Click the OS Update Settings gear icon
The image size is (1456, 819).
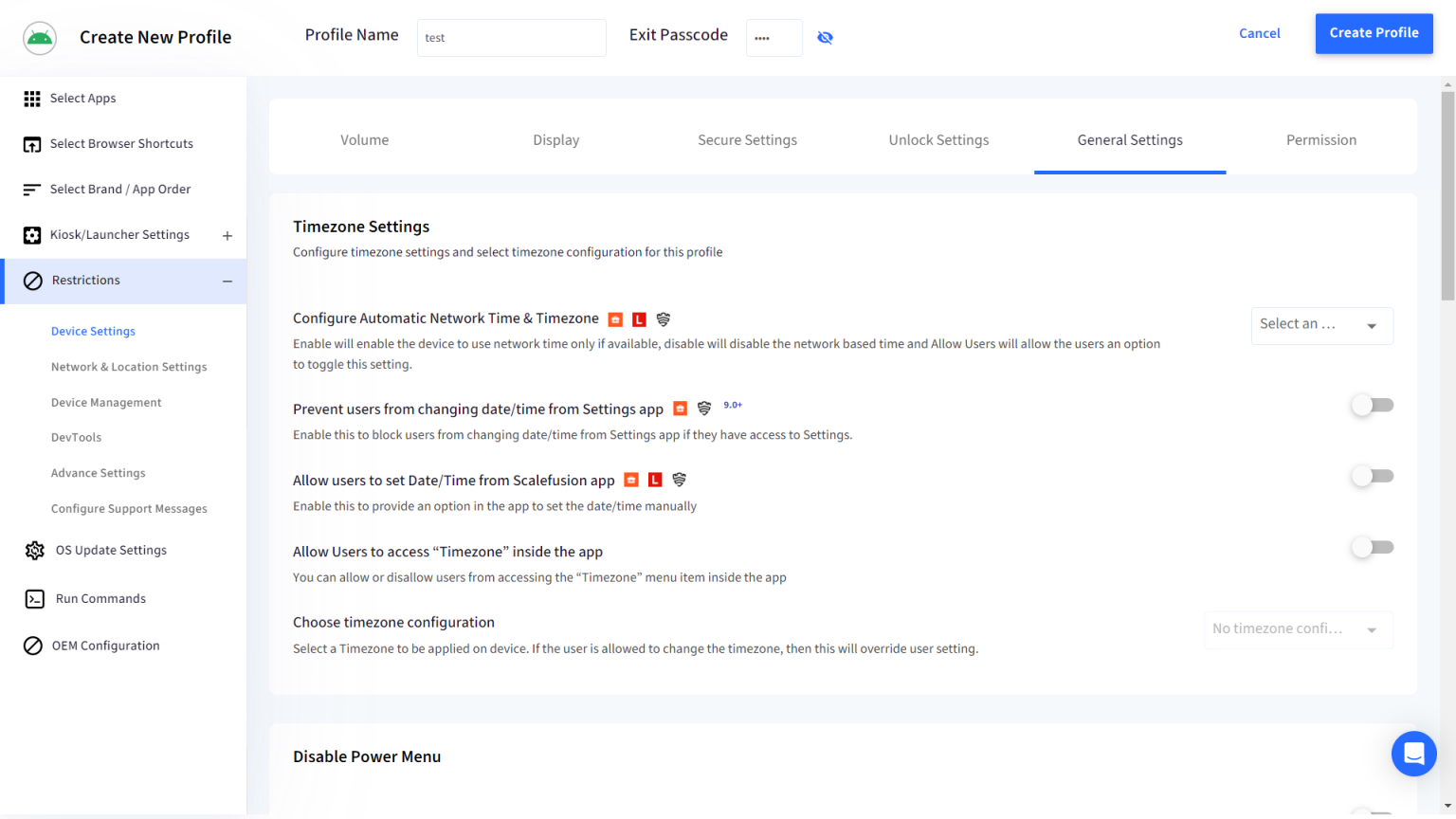(x=34, y=550)
